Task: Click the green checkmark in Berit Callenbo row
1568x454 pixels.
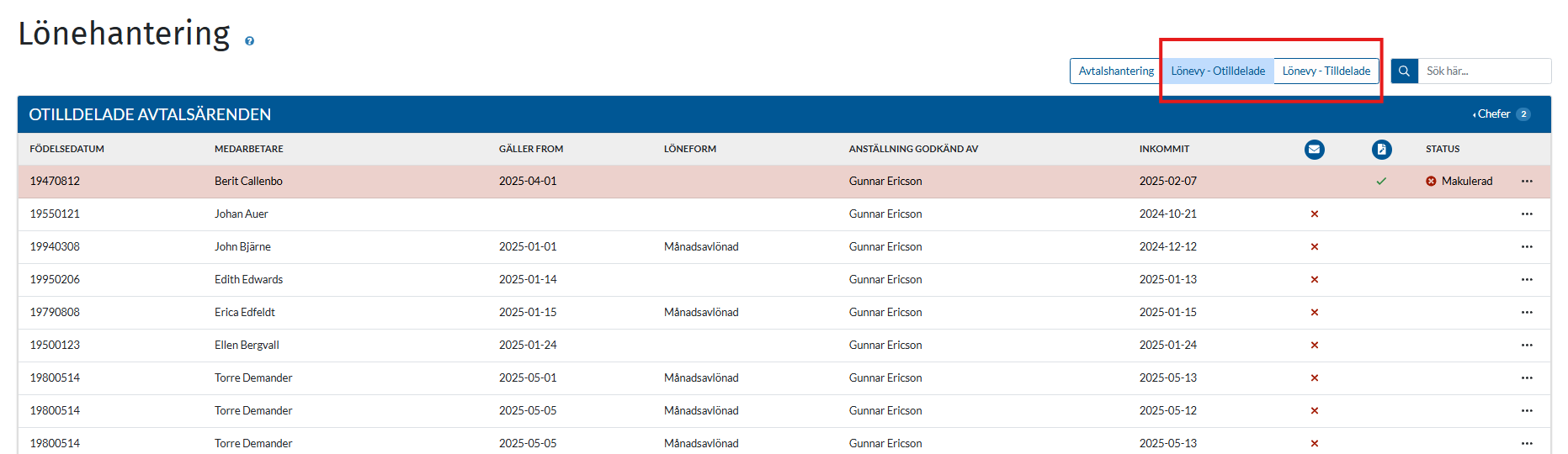Action: click(1381, 182)
